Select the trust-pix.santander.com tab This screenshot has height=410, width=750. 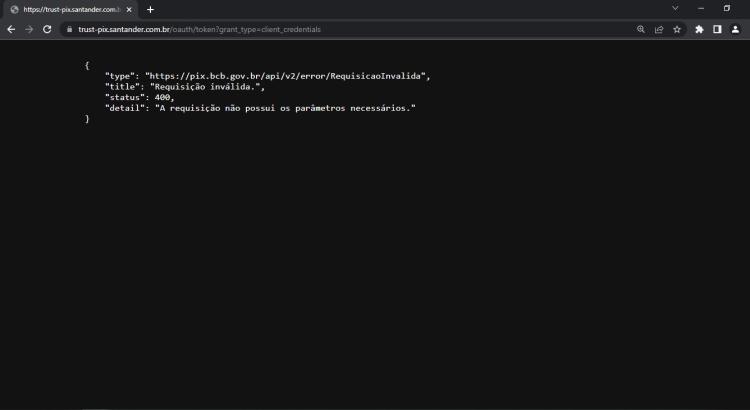(71, 10)
